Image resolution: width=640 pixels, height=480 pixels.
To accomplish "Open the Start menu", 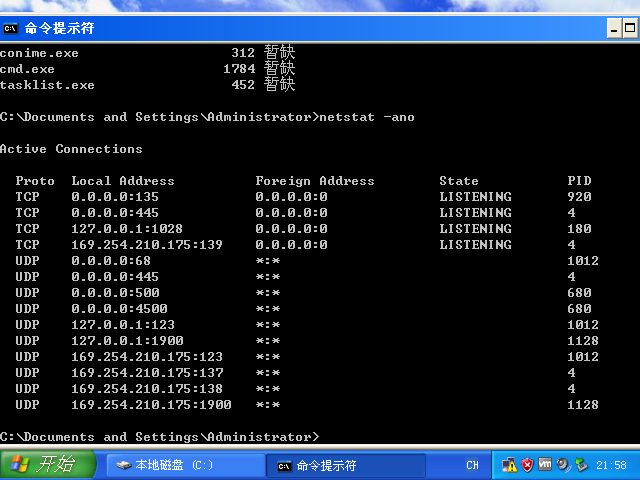I will [x=47, y=464].
